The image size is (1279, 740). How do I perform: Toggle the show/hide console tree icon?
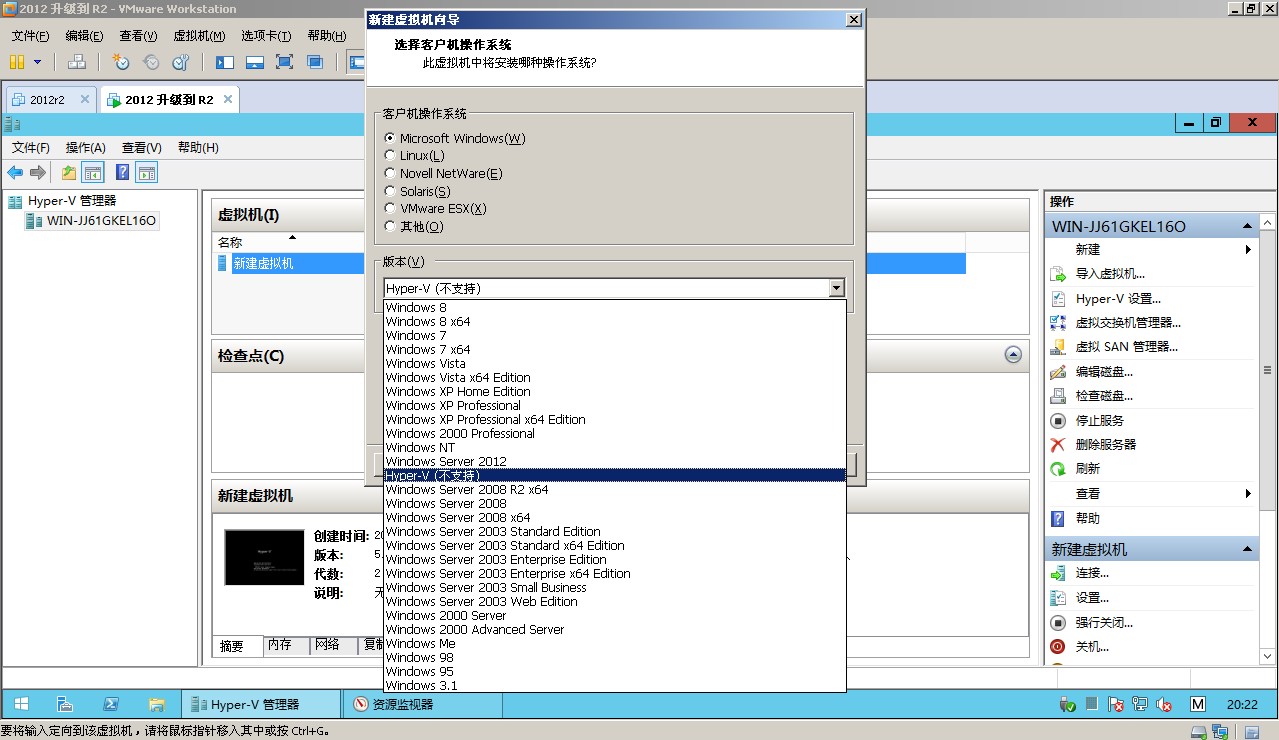coord(93,173)
